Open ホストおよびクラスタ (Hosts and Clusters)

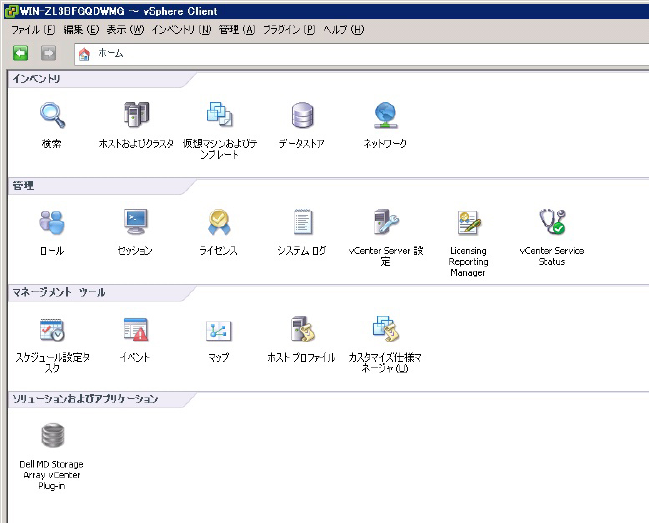click(136, 114)
